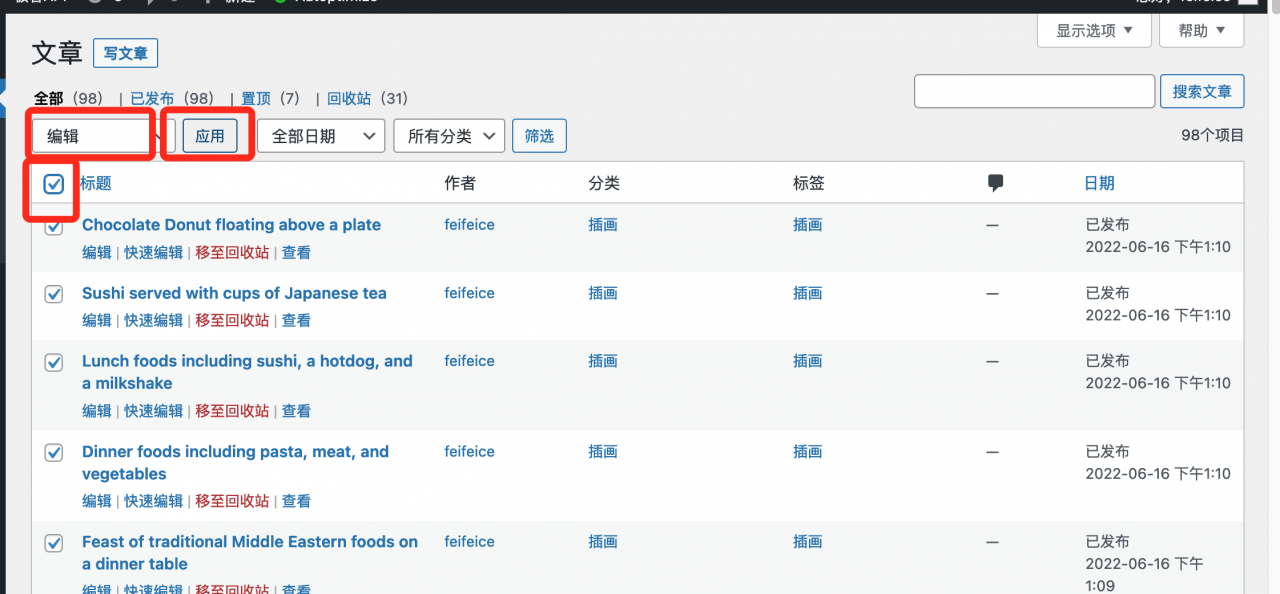
Task: View the 置顶 sticky posts
Action: click(256, 98)
